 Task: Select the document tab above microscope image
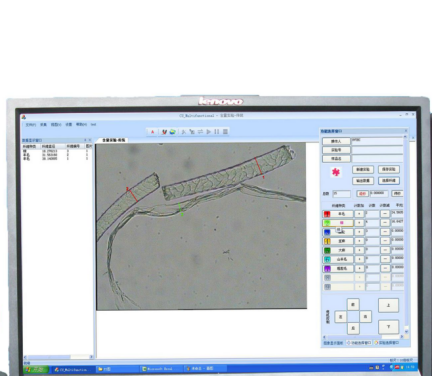[113, 140]
